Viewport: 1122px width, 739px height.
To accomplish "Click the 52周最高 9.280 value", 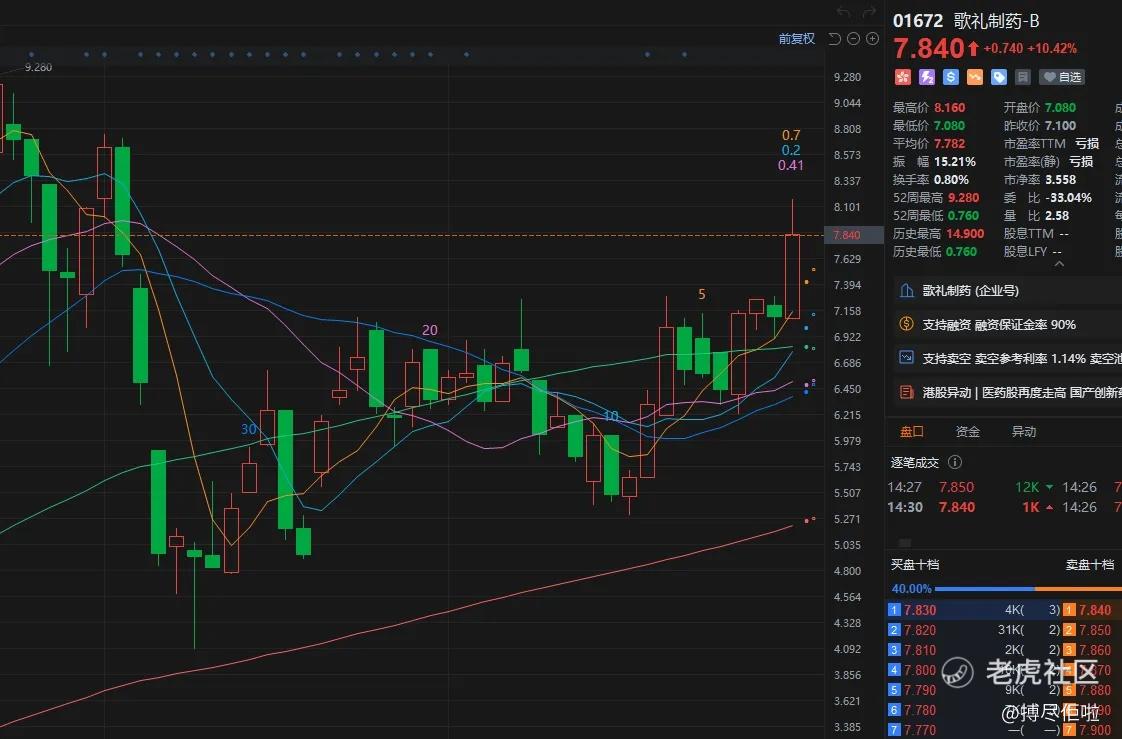I will pos(963,197).
